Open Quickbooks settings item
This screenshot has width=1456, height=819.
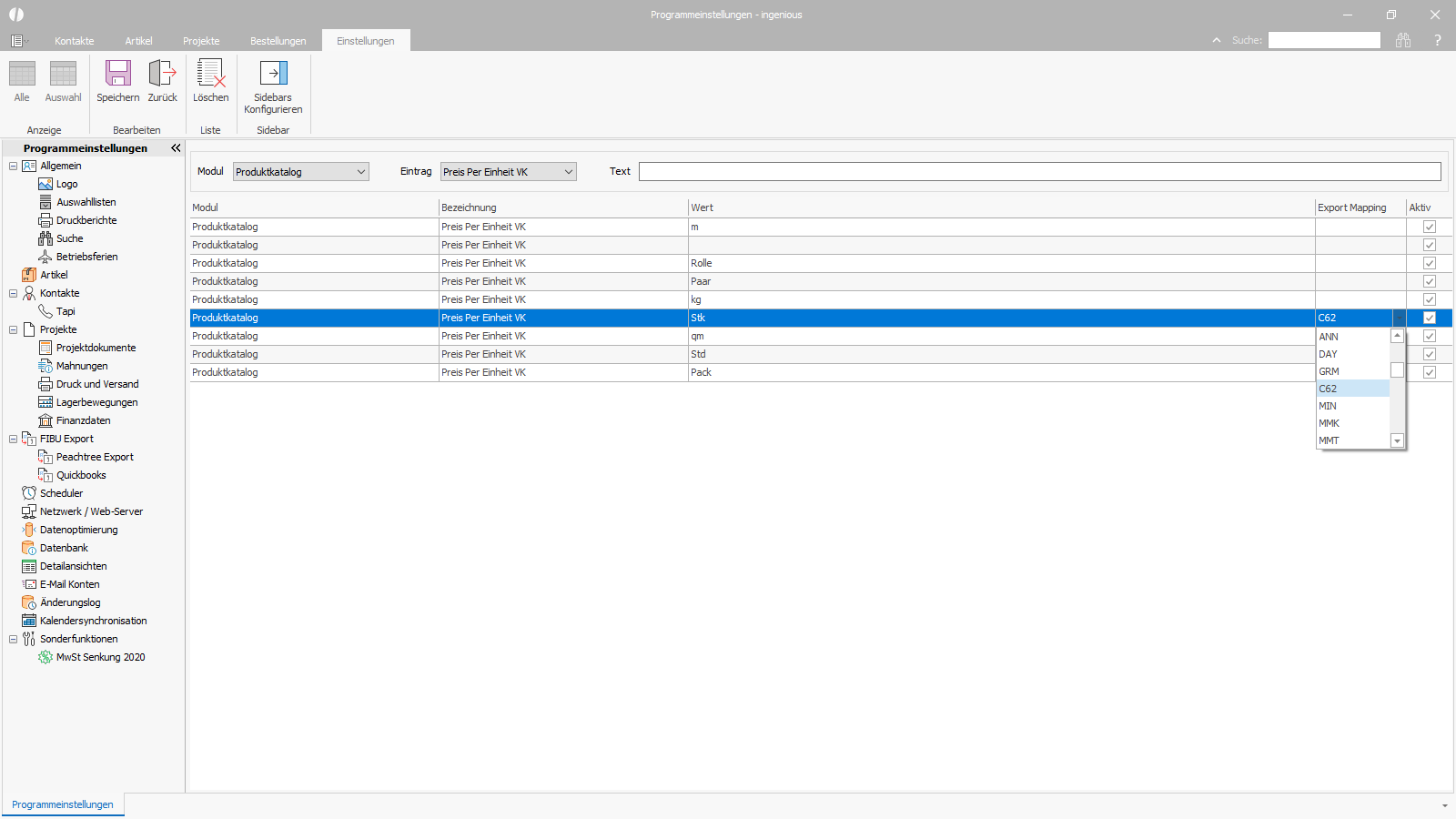point(81,475)
